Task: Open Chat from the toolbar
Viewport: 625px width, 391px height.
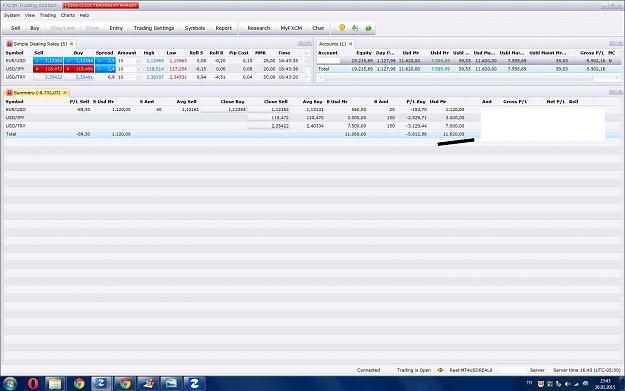Action: 318,28
